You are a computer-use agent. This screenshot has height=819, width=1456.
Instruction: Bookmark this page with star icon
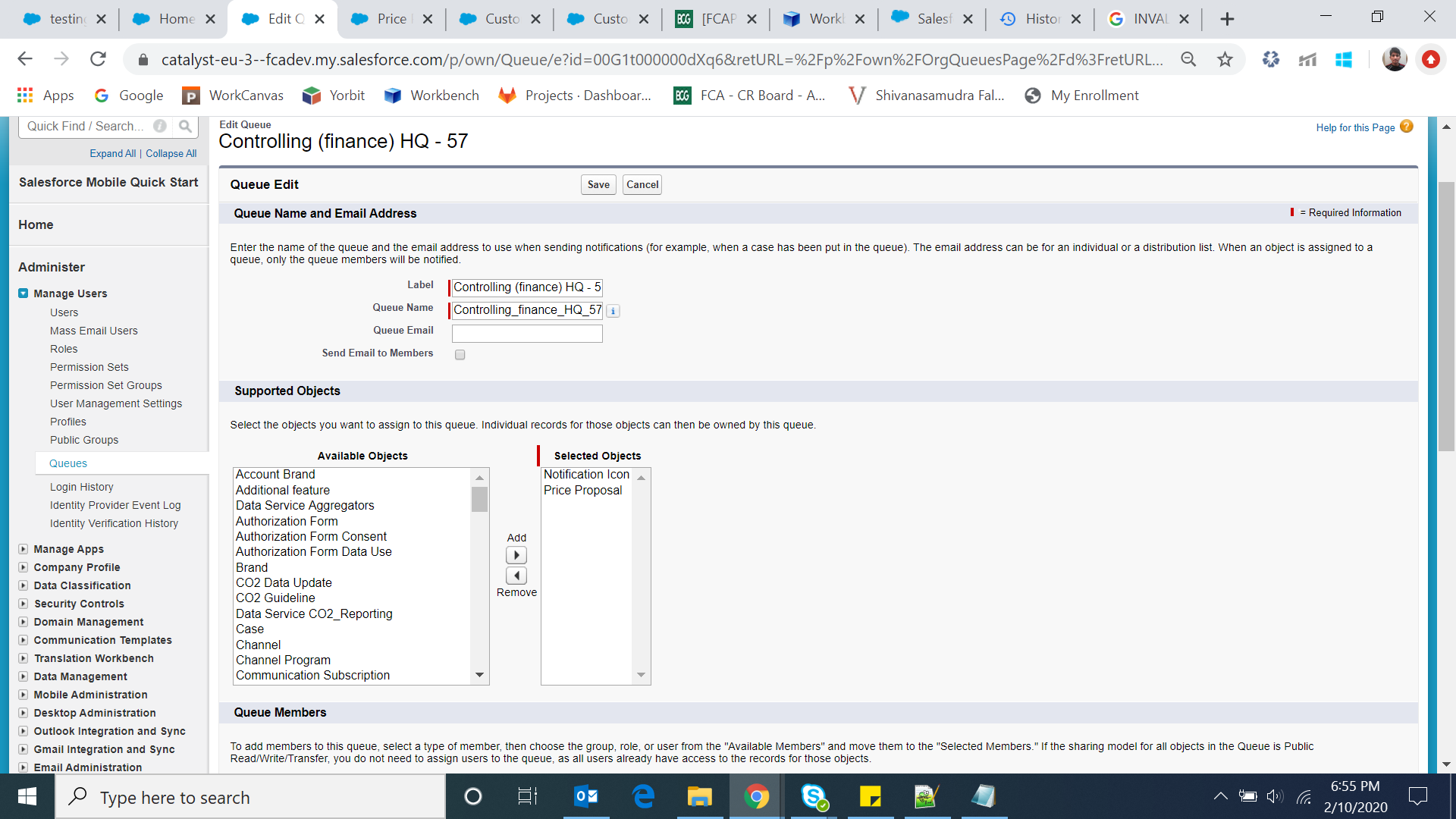[x=1225, y=60]
